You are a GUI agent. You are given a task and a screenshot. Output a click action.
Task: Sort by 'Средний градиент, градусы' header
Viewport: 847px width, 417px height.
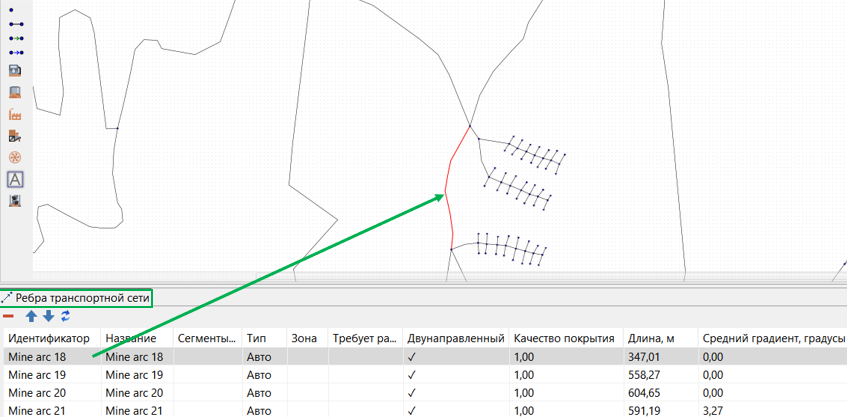pos(772,339)
